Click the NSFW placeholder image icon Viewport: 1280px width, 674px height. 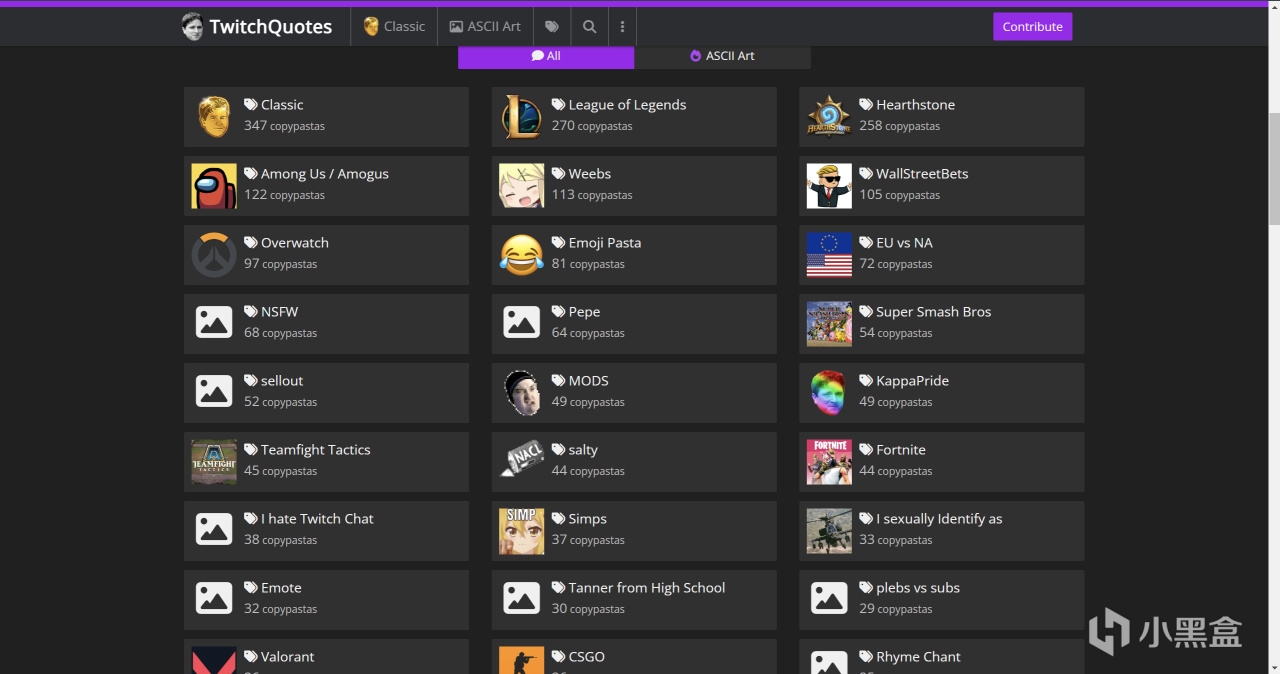214,322
